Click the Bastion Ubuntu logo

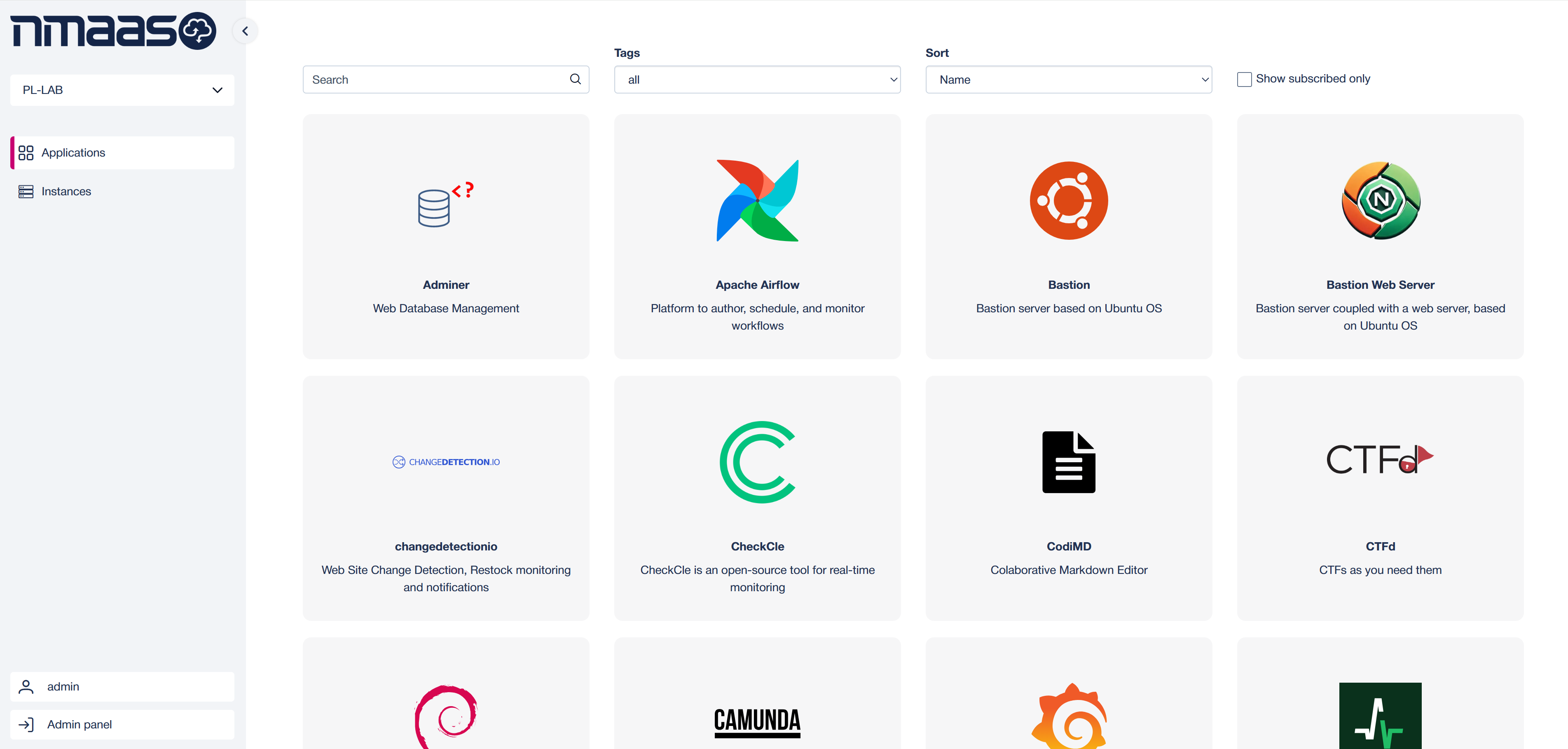pyautogui.click(x=1068, y=200)
